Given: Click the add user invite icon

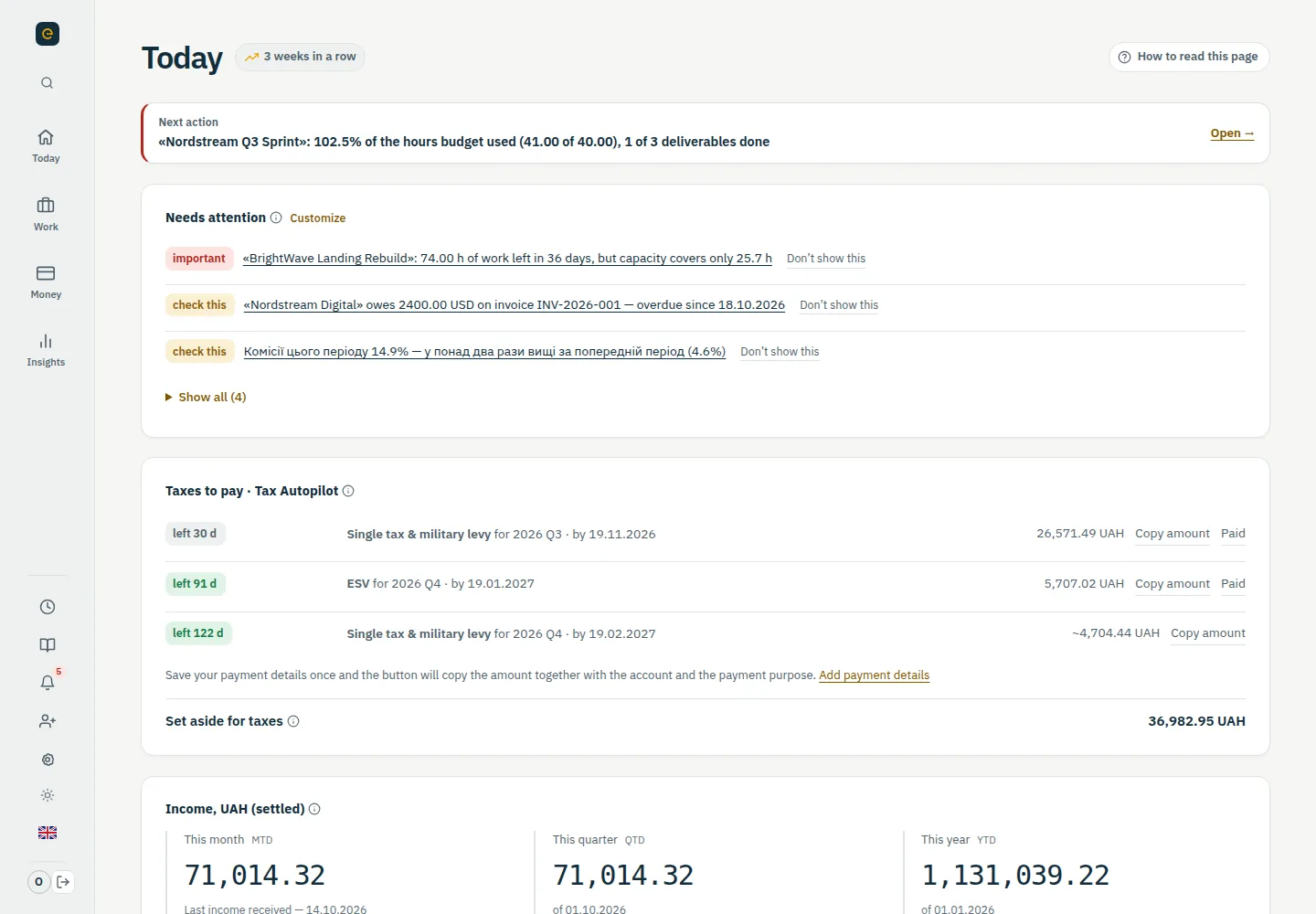Looking at the screenshot, I should (x=48, y=721).
